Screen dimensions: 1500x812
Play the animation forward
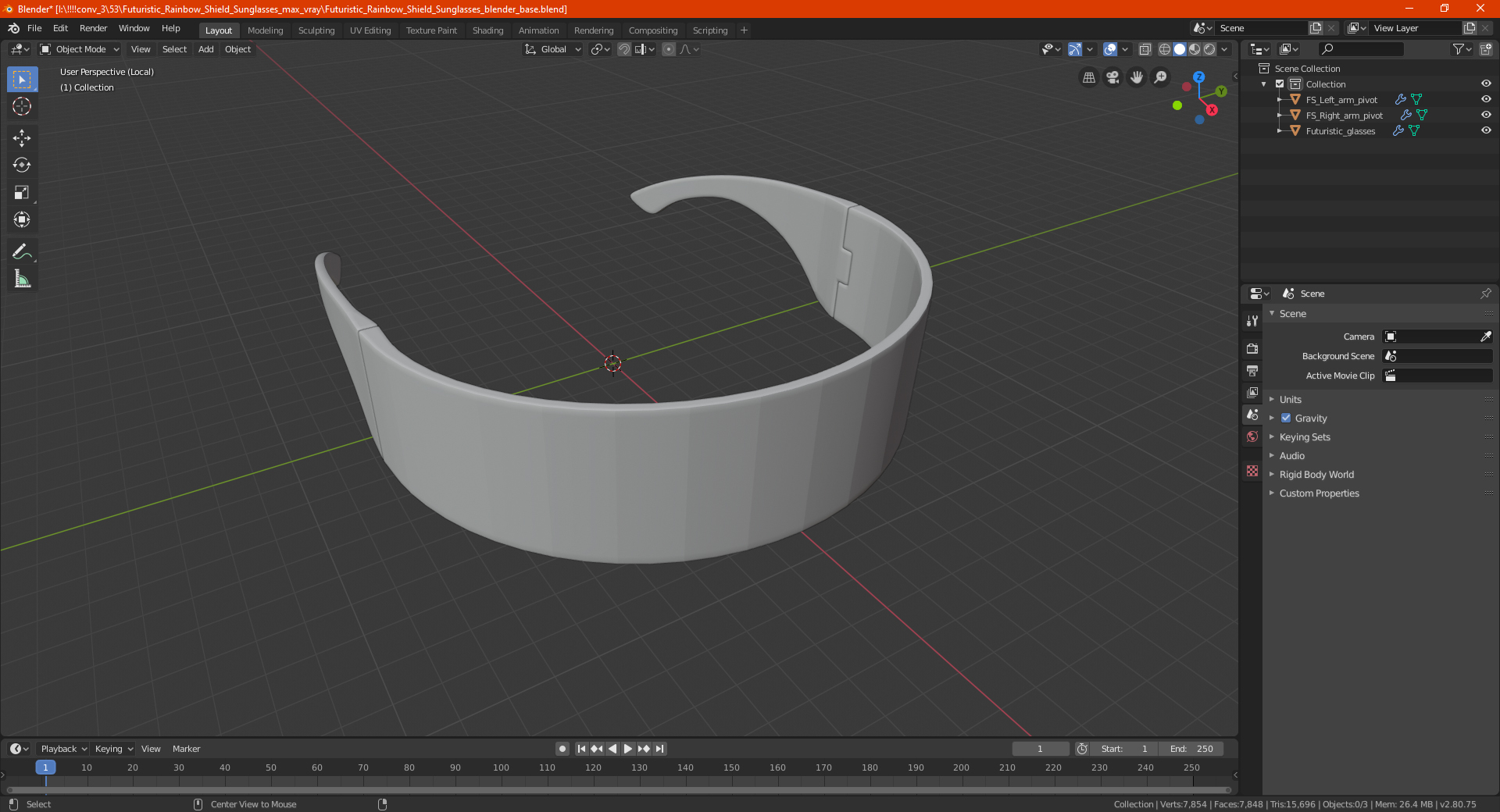pyautogui.click(x=628, y=749)
